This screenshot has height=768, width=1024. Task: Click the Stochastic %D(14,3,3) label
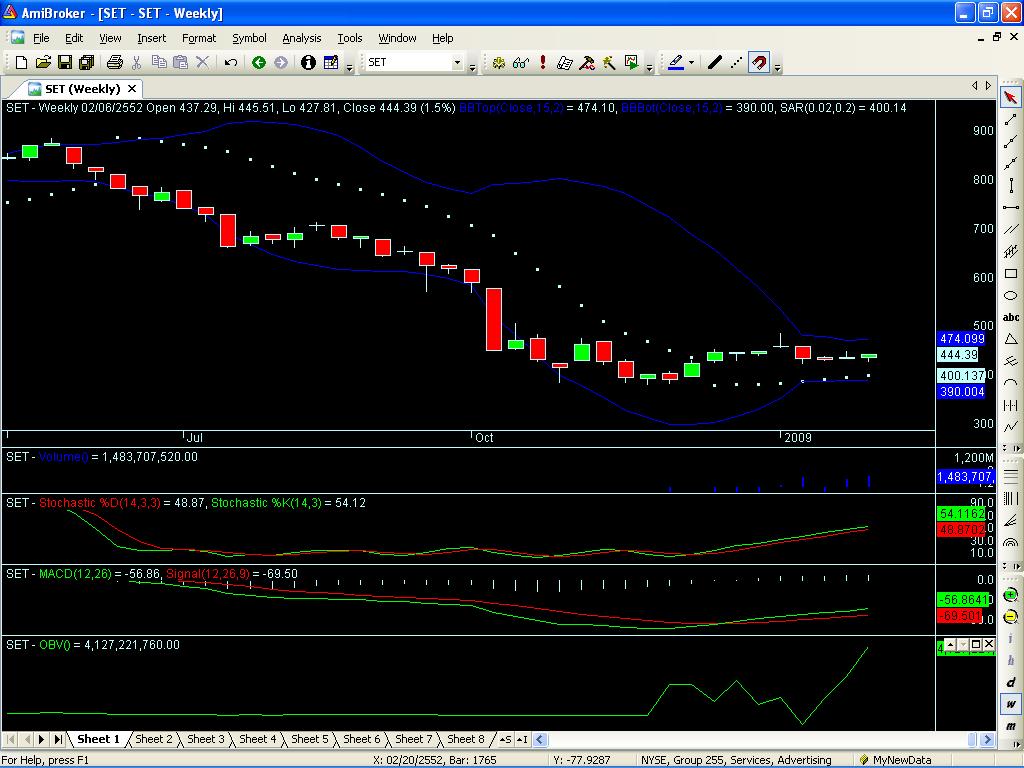(99, 503)
